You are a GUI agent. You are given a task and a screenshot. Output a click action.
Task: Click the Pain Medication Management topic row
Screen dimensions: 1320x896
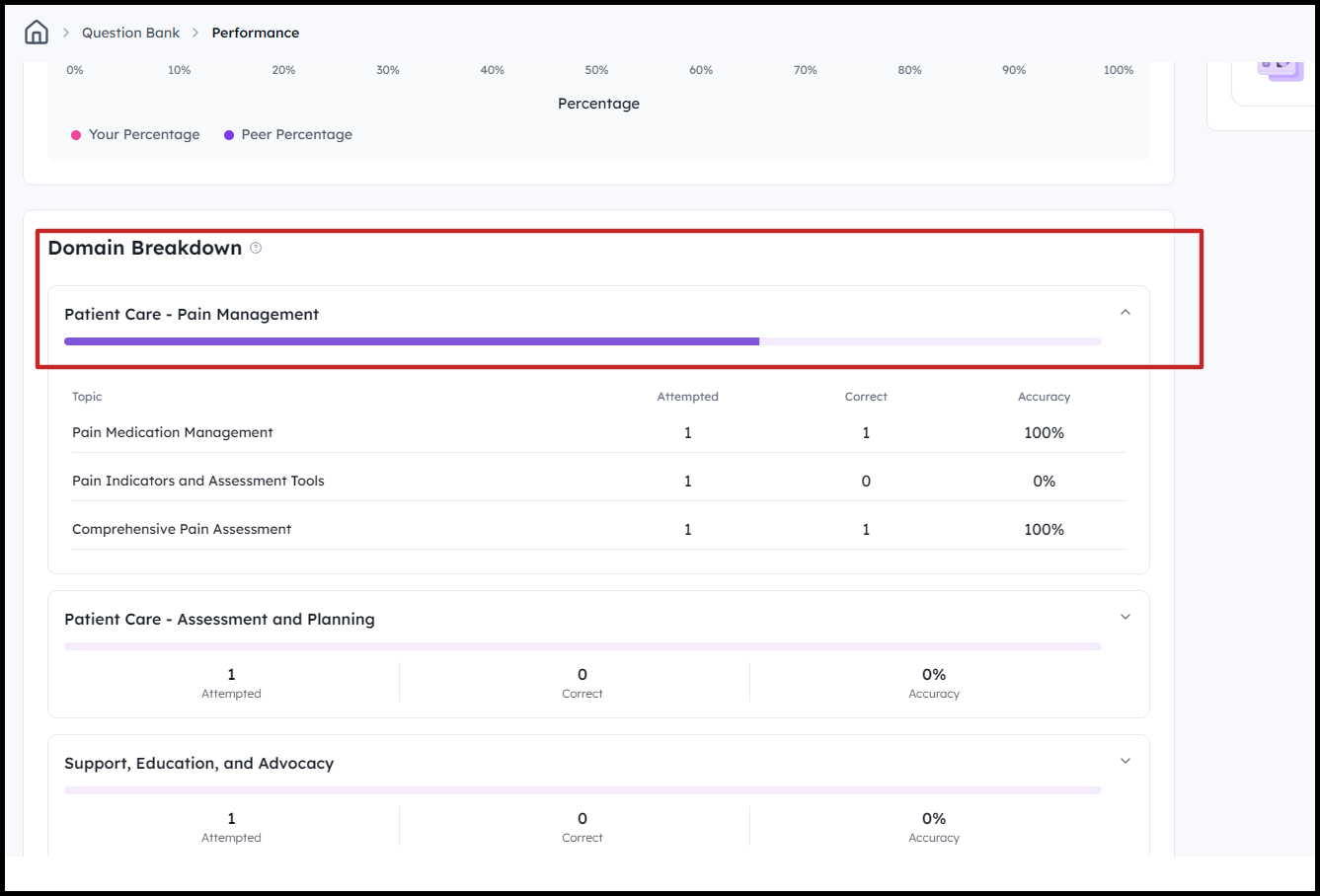(173, 432)
